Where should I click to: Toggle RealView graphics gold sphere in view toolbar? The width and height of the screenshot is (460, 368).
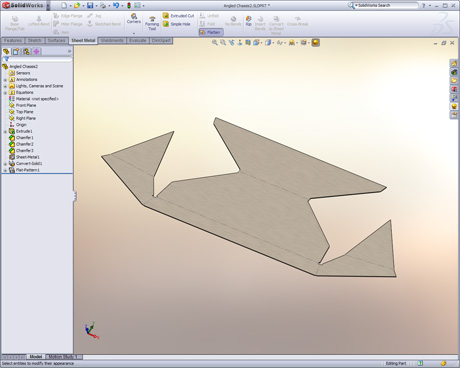coord(315,42)
